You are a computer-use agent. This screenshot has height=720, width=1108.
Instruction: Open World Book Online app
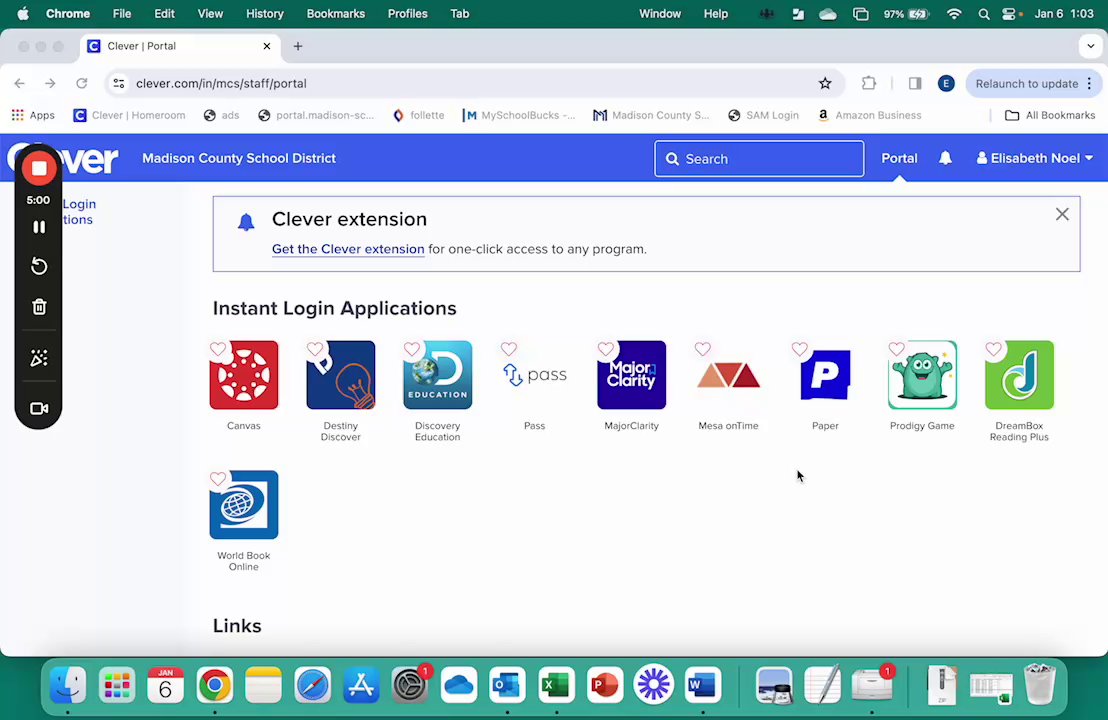pyautogui.click(x=244, y=504)
